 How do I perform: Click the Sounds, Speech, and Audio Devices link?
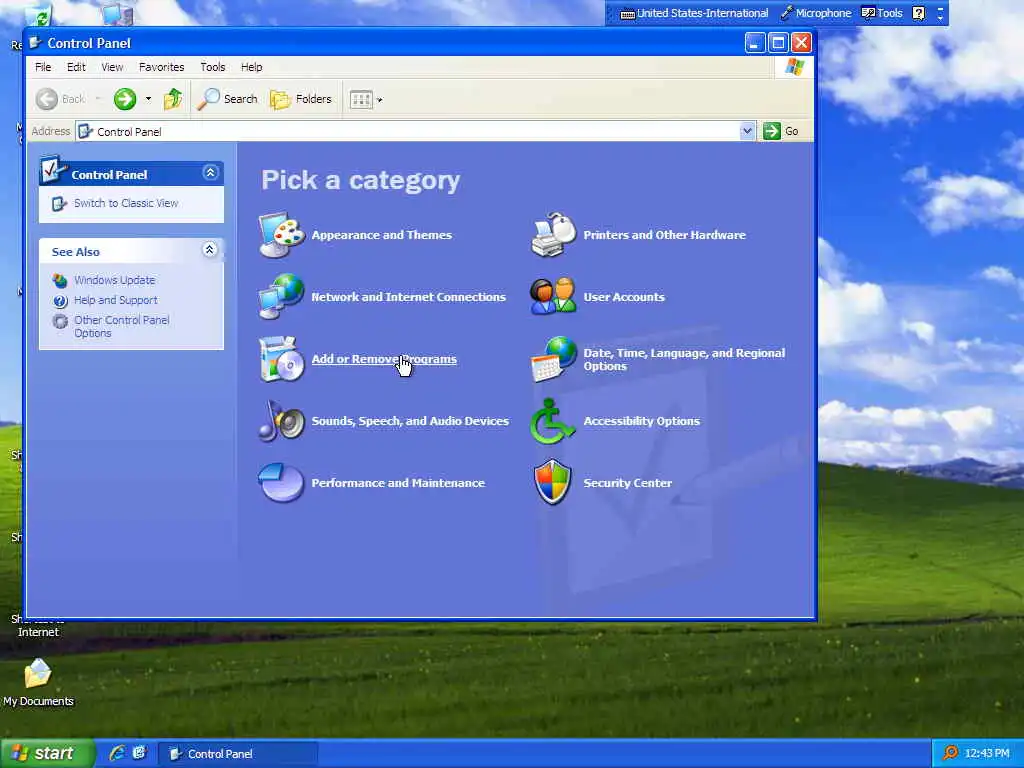[x=410, y=421]
